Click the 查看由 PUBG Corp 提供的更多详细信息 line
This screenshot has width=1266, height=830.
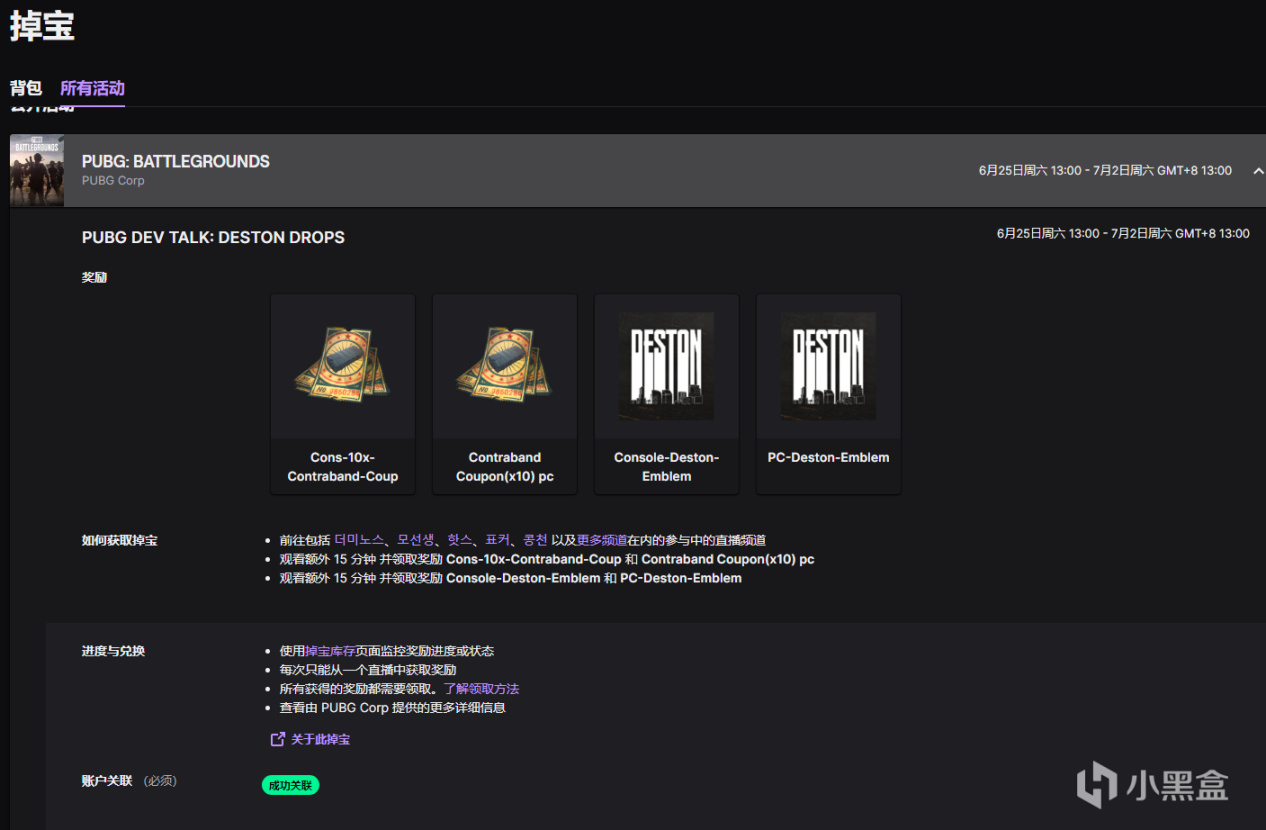[x=393, y=708]
